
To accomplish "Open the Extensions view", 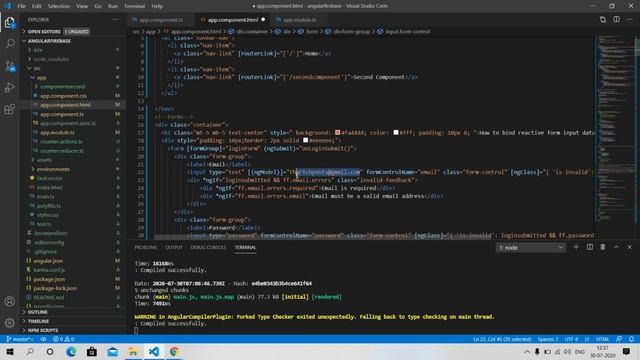I will point(10,109).
